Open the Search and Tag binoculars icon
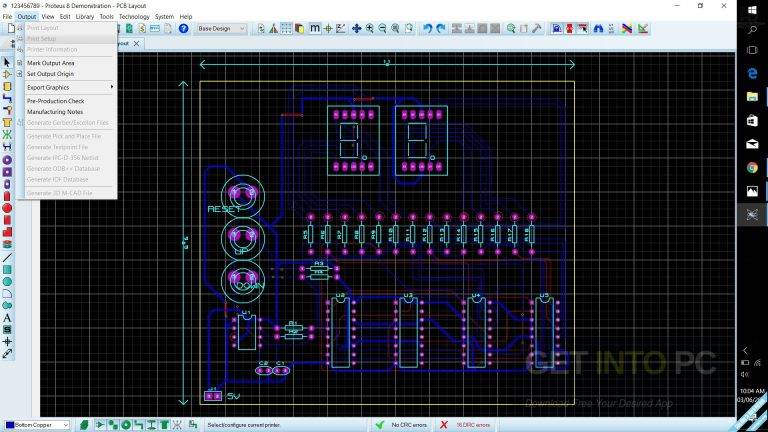Screen dimensions: 768x432 coord(598,28)
